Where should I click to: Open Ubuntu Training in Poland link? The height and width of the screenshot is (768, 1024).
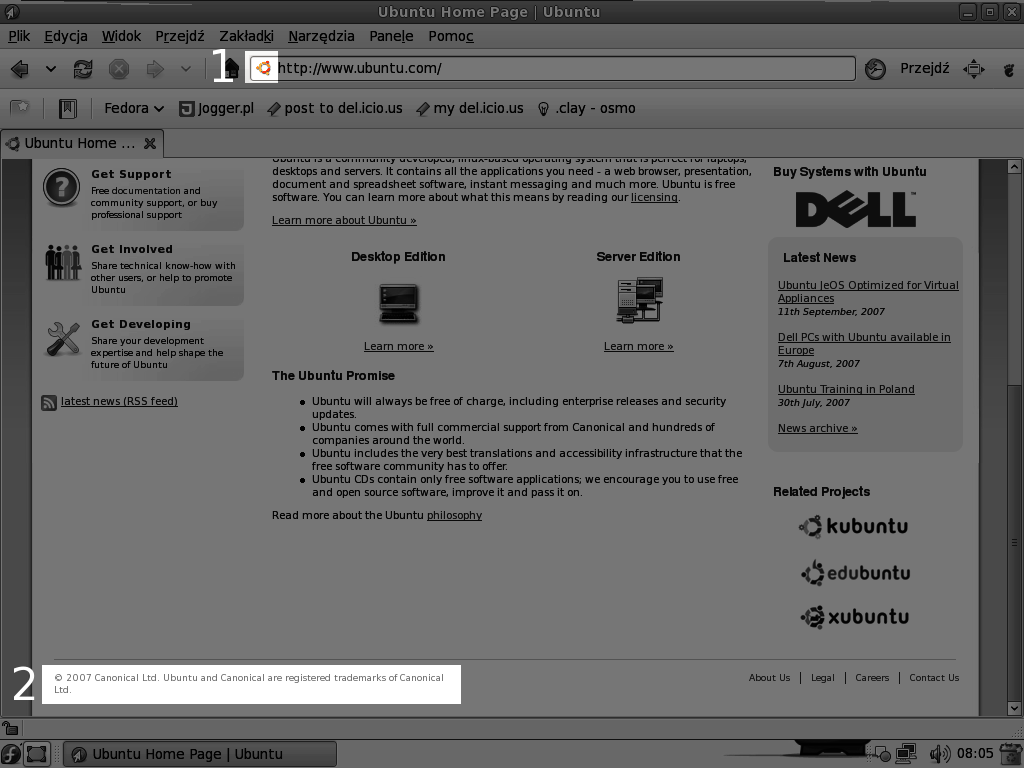click(x=846, y=389)
